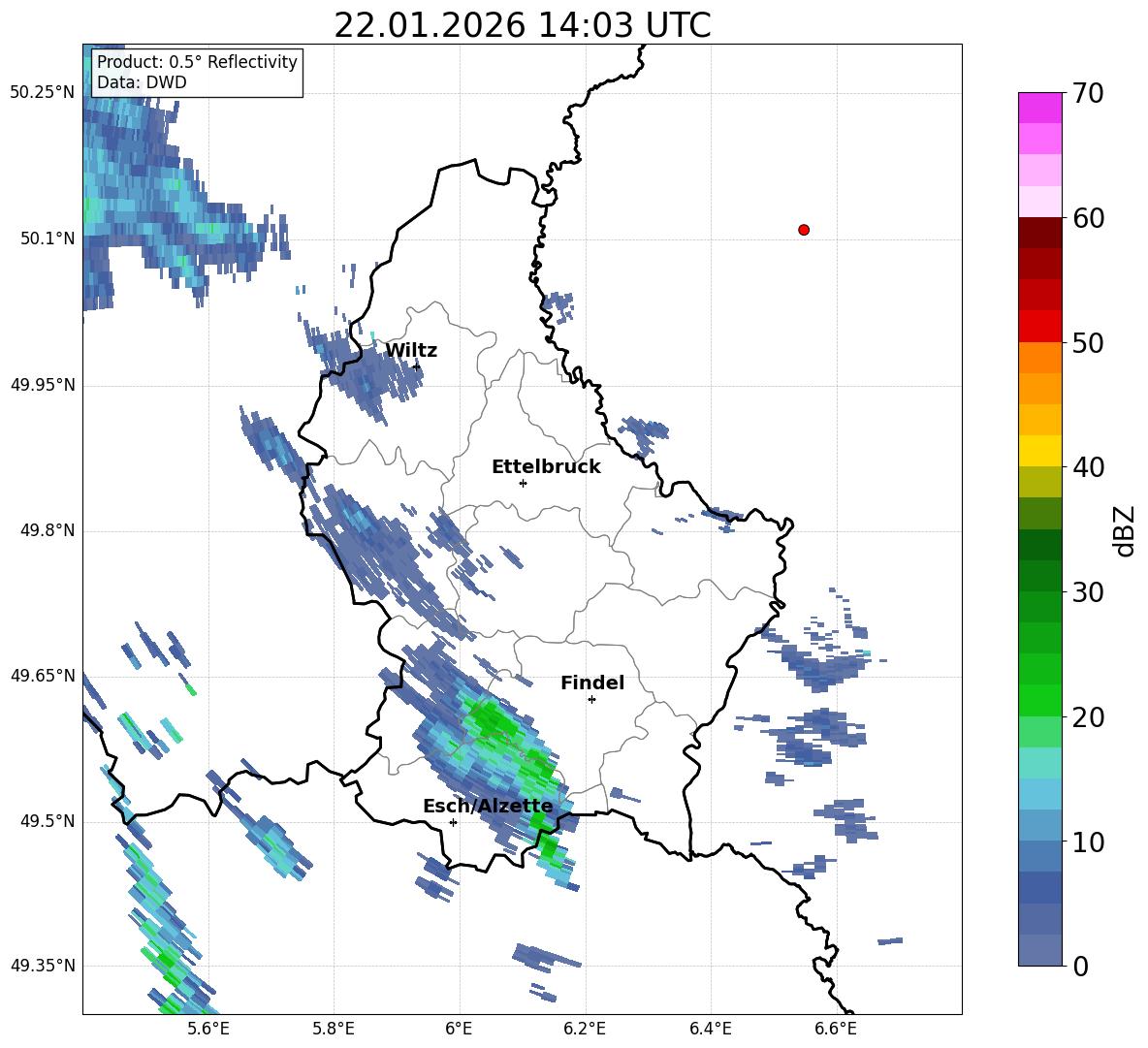This screenshot has width=1148, height=1048.
Task: Click the 70 value on the colorbar
Action: (x=1088, y=94)
